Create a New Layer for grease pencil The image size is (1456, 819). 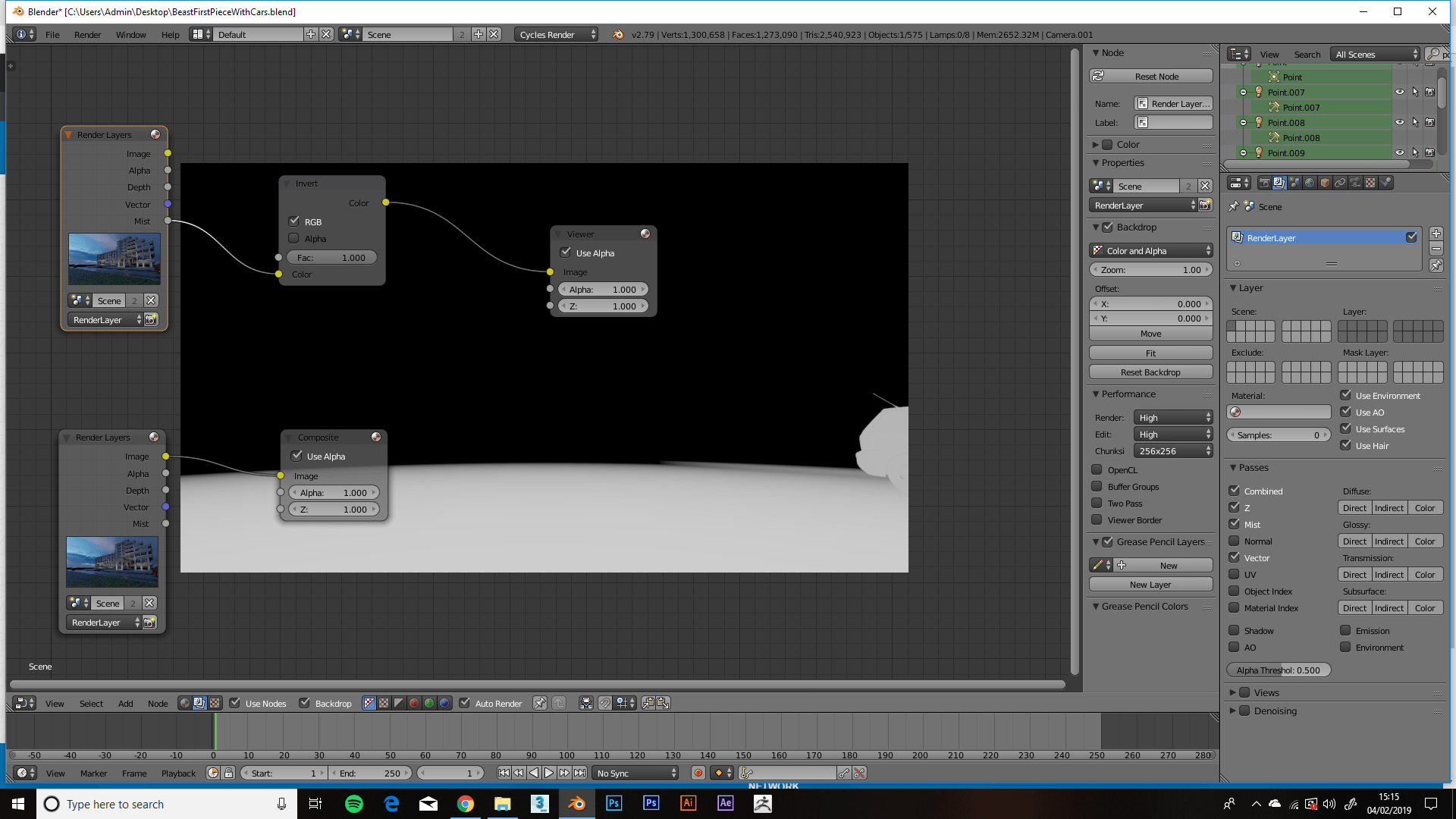[x=1150, y=584]
